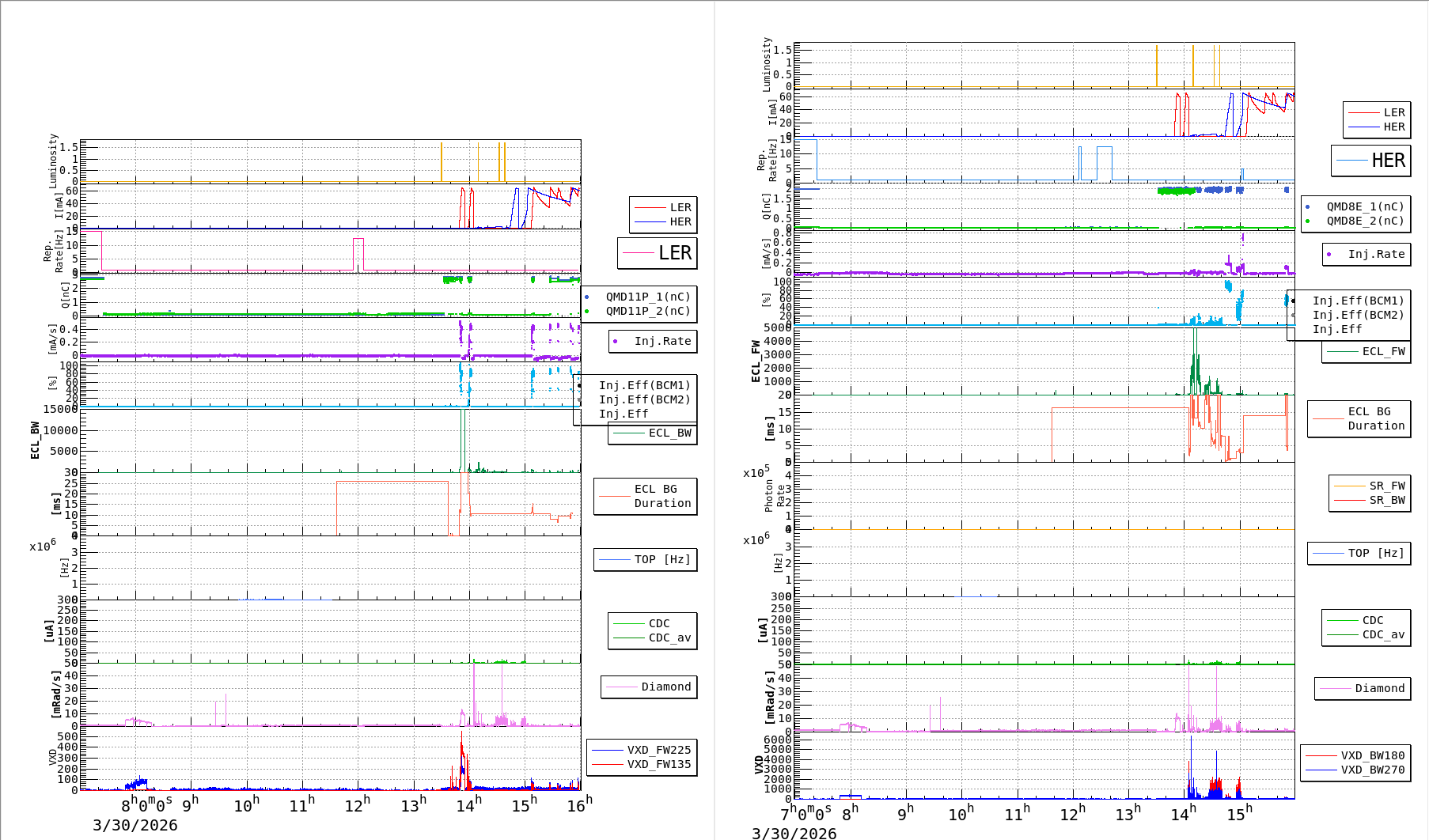Select the ECL_FW legend label
The width and height of the screenshot is (1429, 840).
click(x=1383, y=351)
